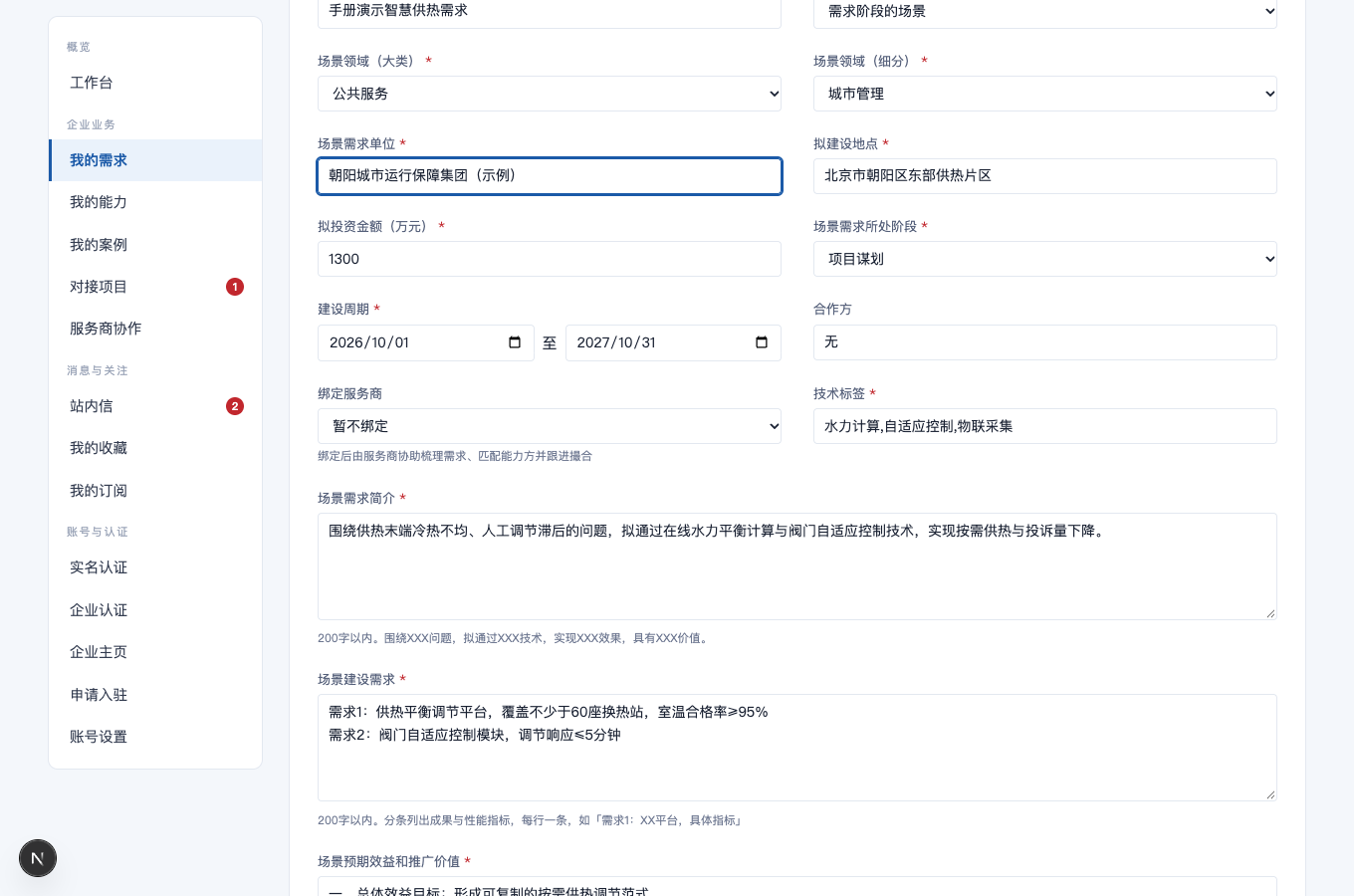Screen dimensions: 1354x896
Task: Grab resize handle of 场景需求简介 textarea
Action: tap(1270, 613)
